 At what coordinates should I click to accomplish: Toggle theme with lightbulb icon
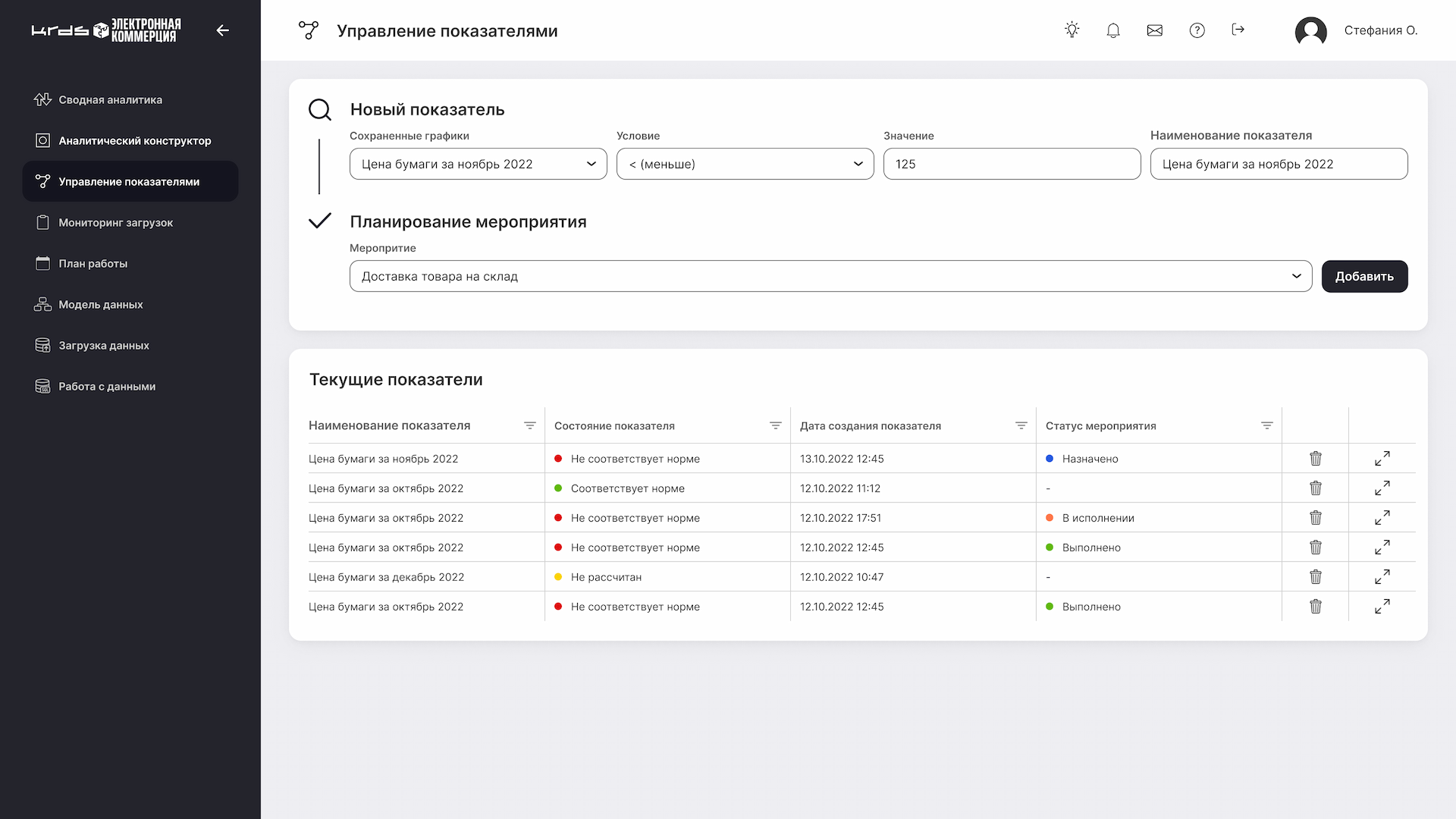(x=1072, y=30)
